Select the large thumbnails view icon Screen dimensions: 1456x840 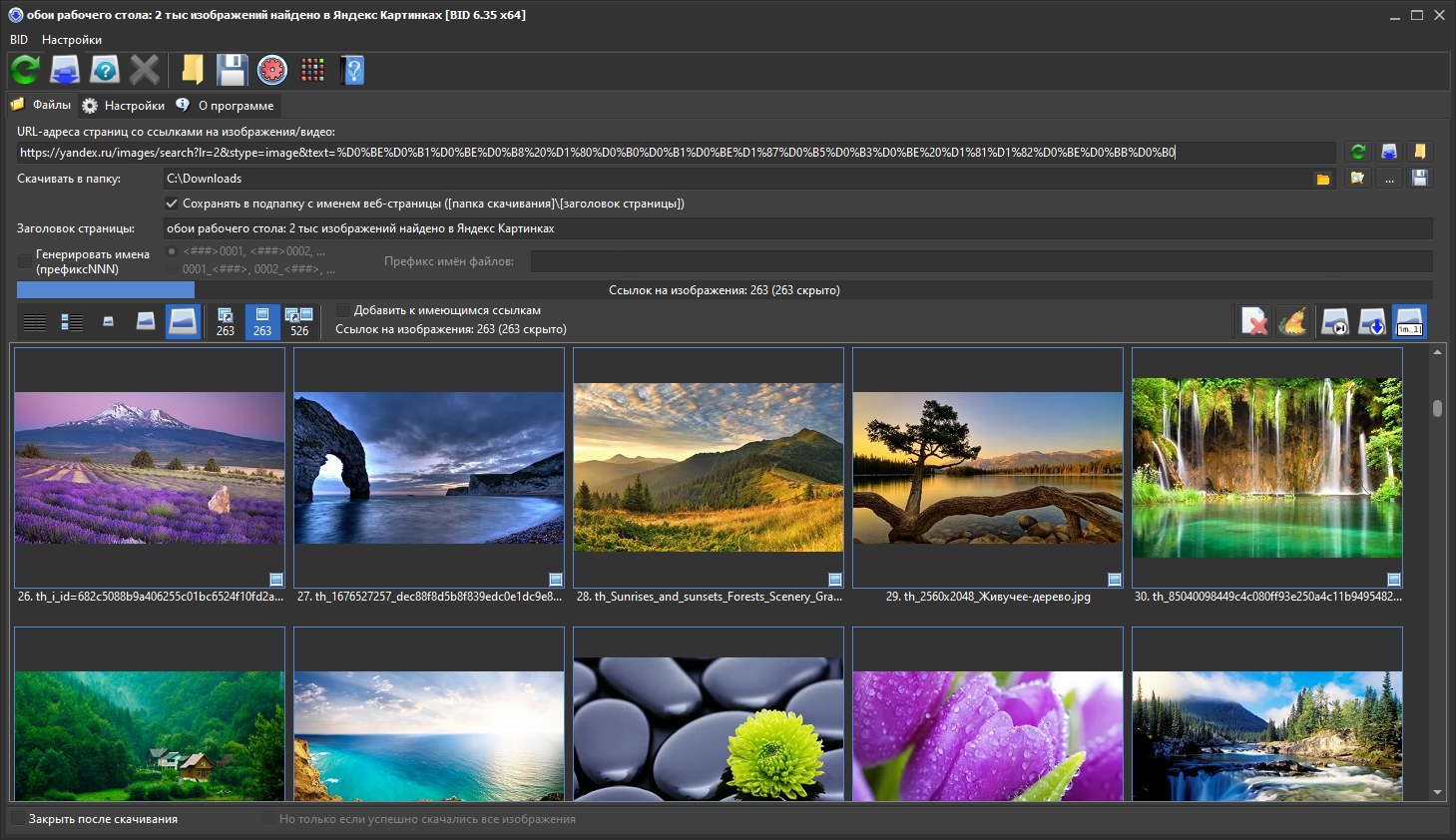click(183, 321)
